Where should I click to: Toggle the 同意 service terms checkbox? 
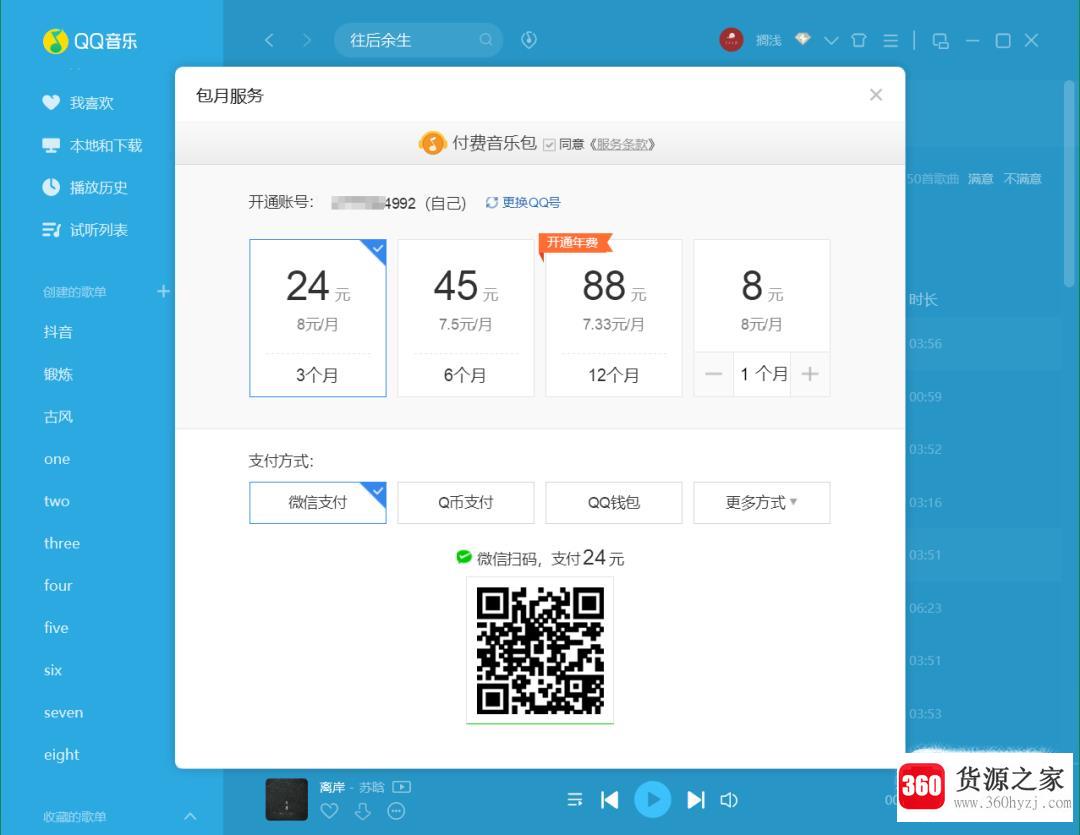(x=549, y=145)
